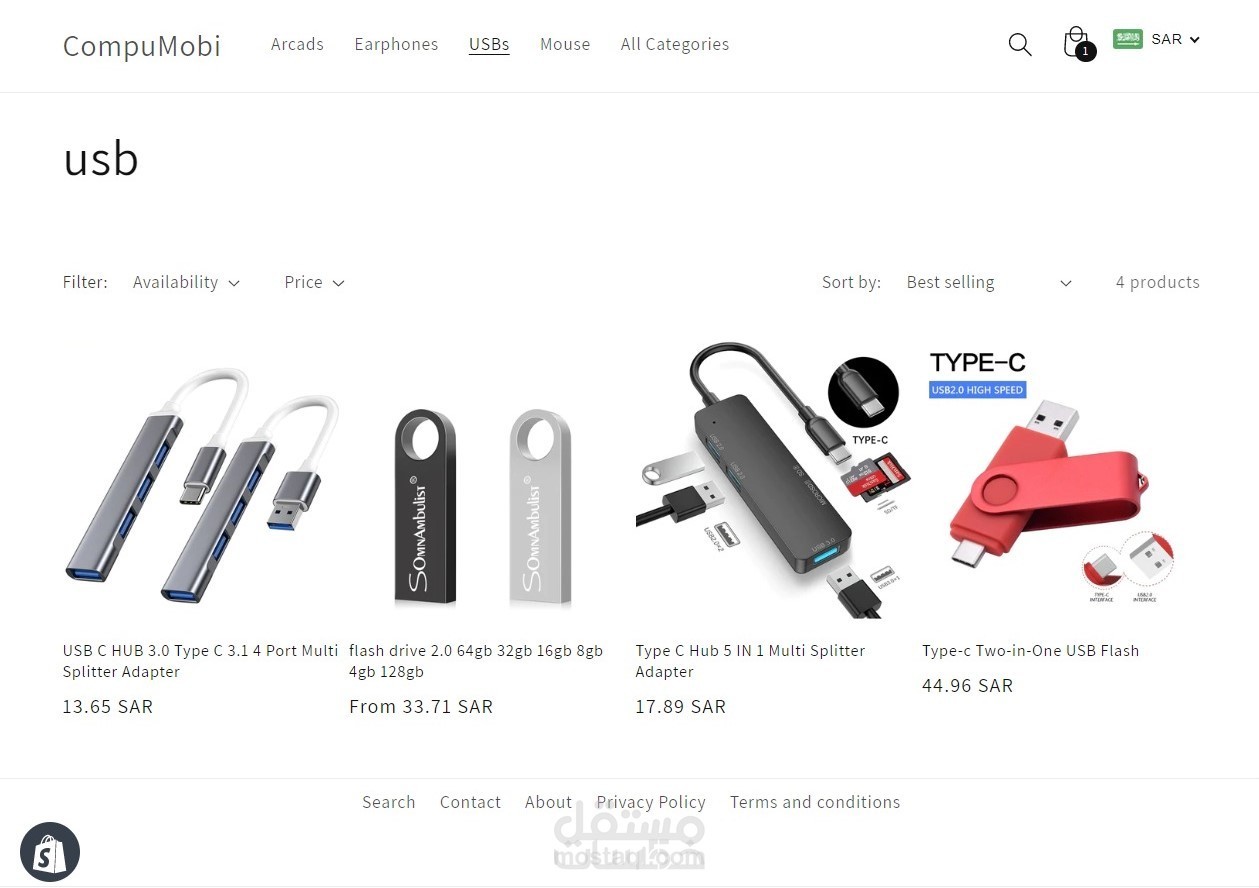Open the Best selling sort dropdown
Screen dimensions: 1259x888
pos(988,282)
